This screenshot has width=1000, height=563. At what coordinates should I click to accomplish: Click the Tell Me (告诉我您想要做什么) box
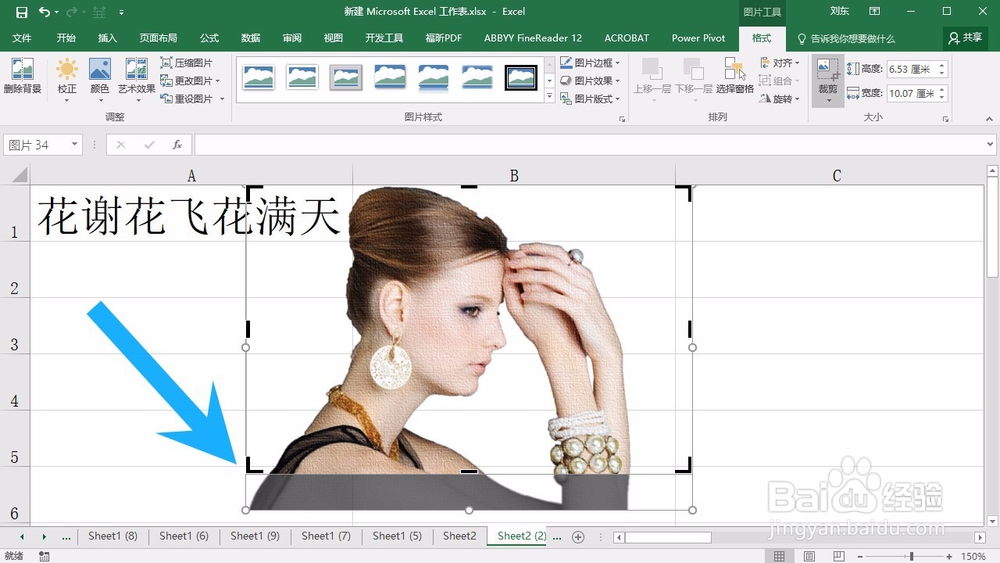[846, 39]
